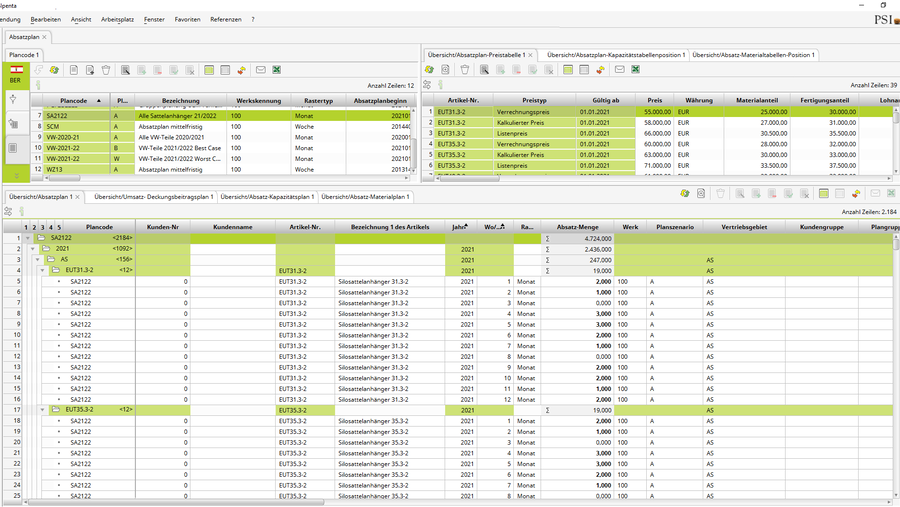This screenshot has width=900, height=507.
Task: Collapse the 2021 tree node
Action: coord(33,249)
